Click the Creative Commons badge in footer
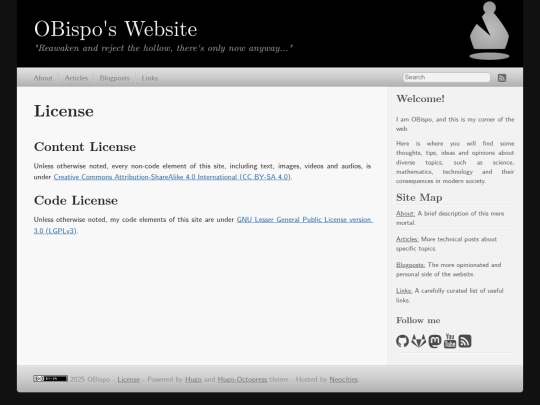 click(x=50, y=379)
